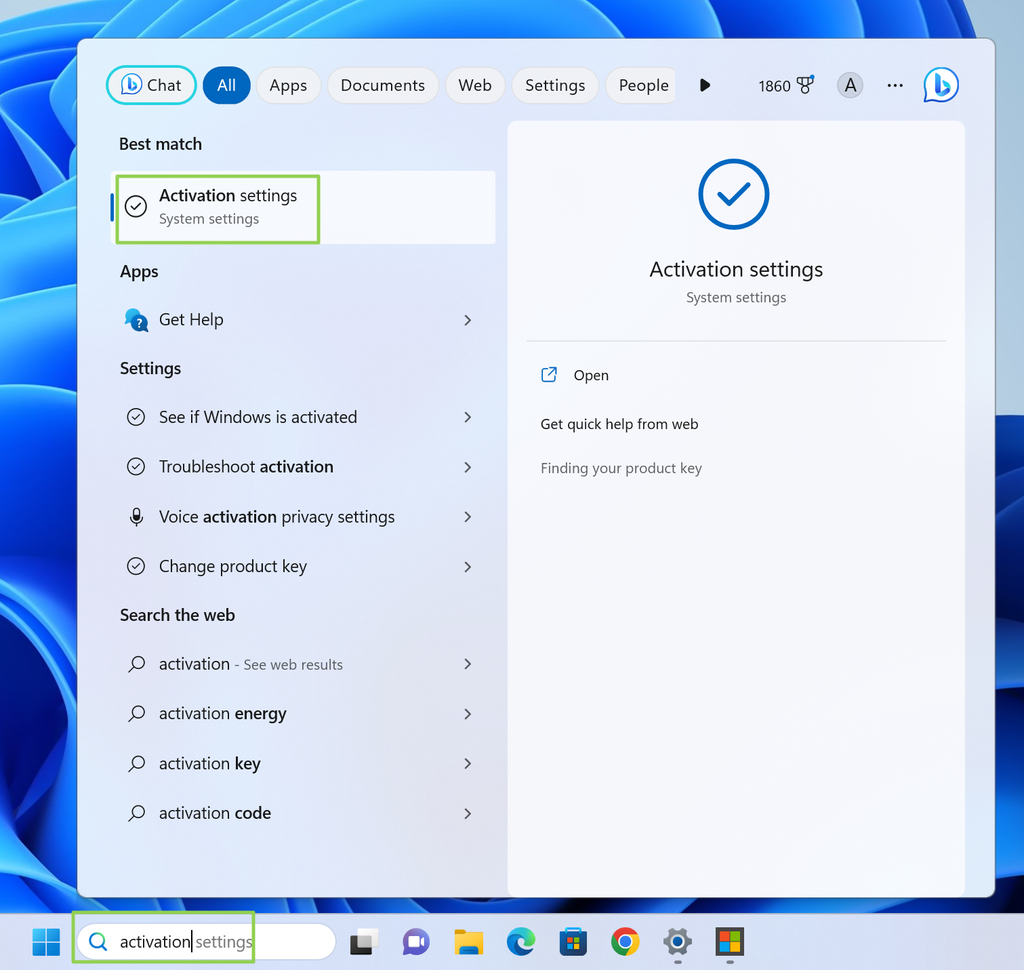Switch to the Apps search filter
Viewport: 1024px width, 970px height.
coord(288,85)
